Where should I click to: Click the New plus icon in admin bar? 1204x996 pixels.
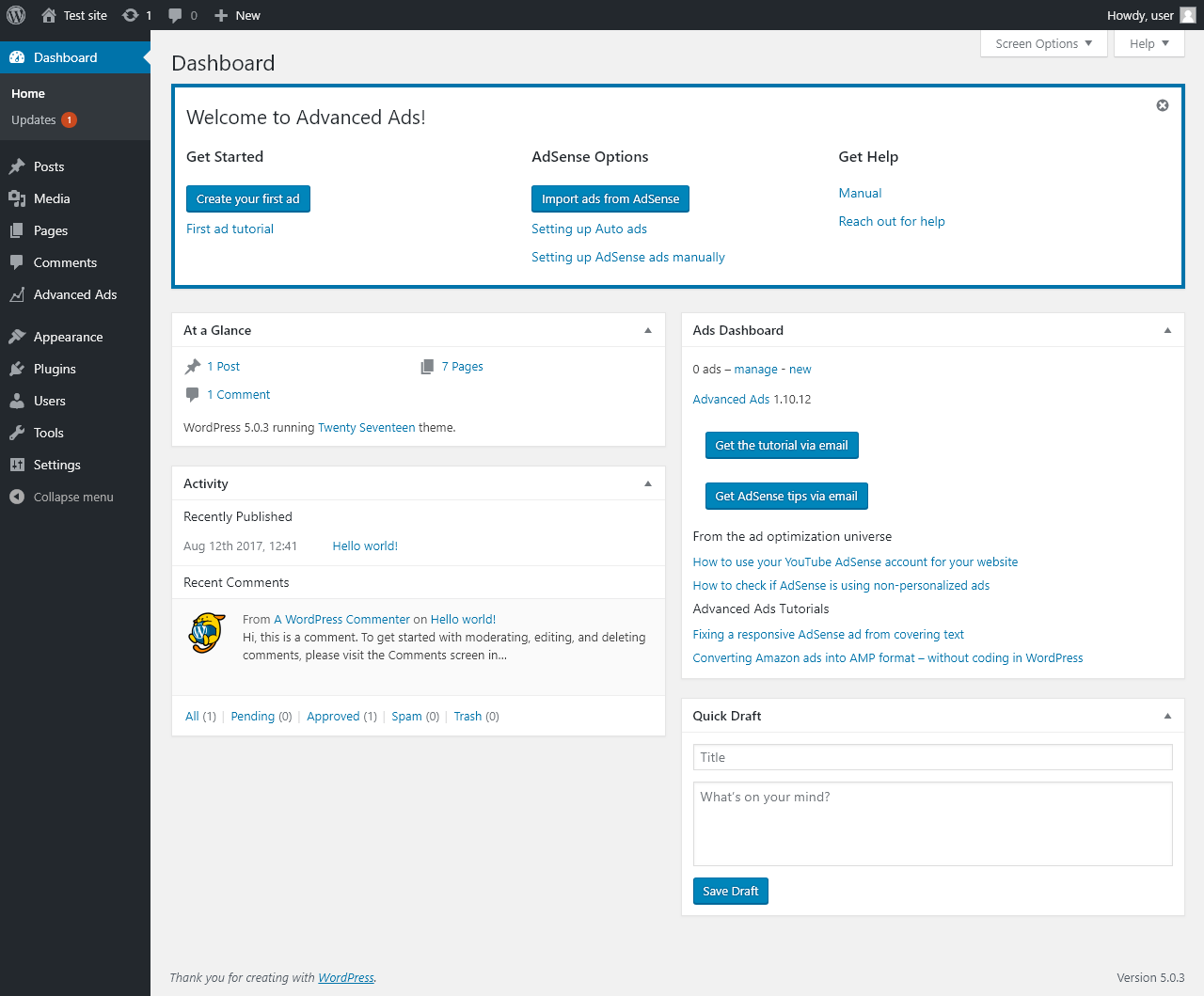tap(221, 15)
